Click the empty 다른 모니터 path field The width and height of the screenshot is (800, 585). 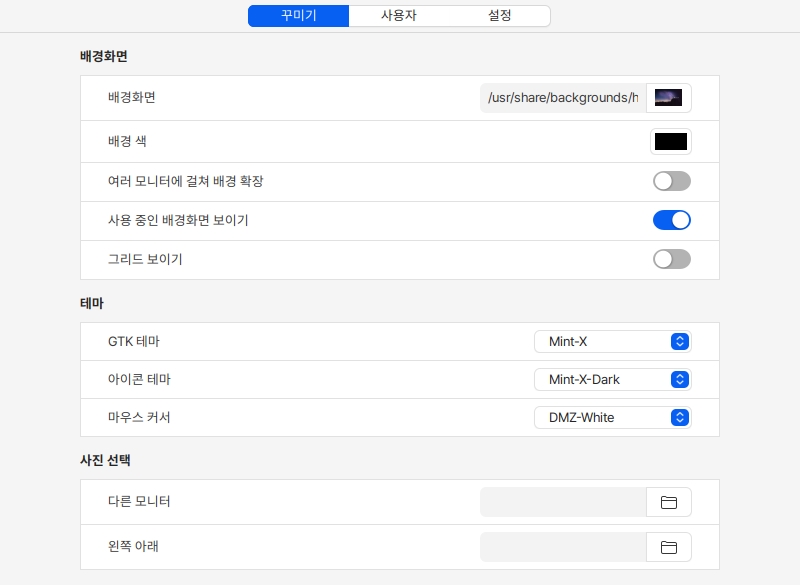pyautogui.click(x=563, y=502)
